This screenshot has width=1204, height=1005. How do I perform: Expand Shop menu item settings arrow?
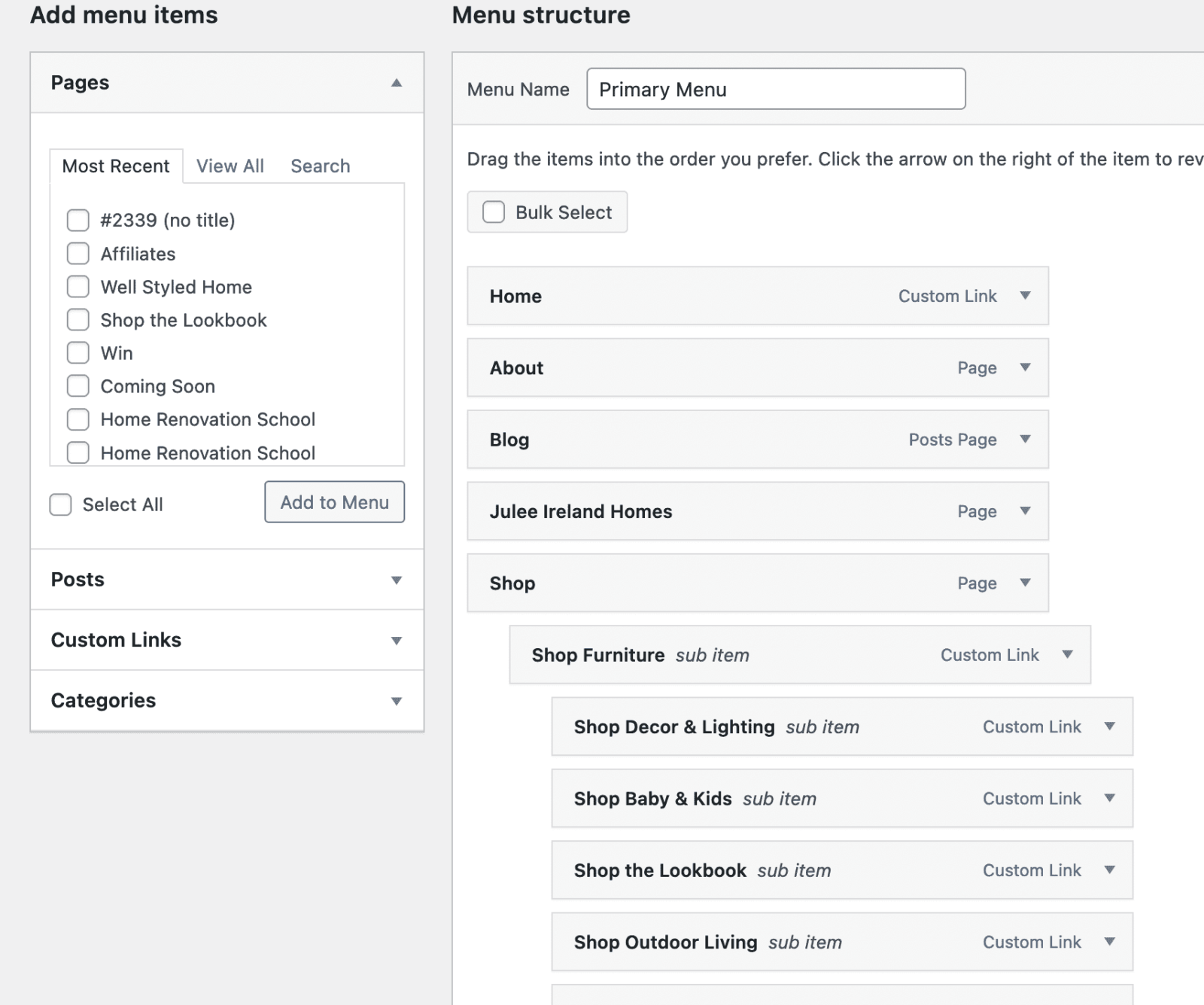(x=1025, y=583)
